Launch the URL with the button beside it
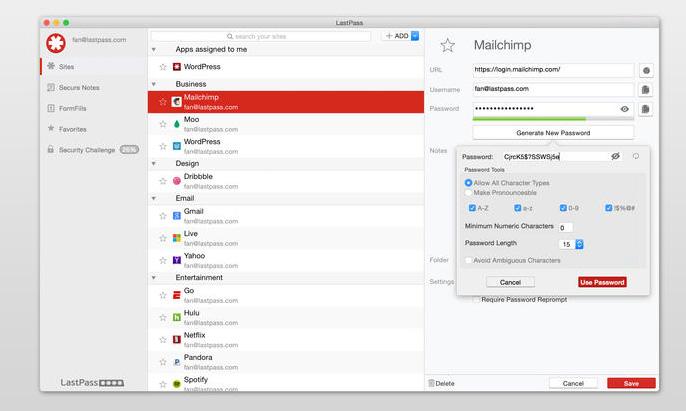The image size is (686, 411). click(x=646, y=70)
